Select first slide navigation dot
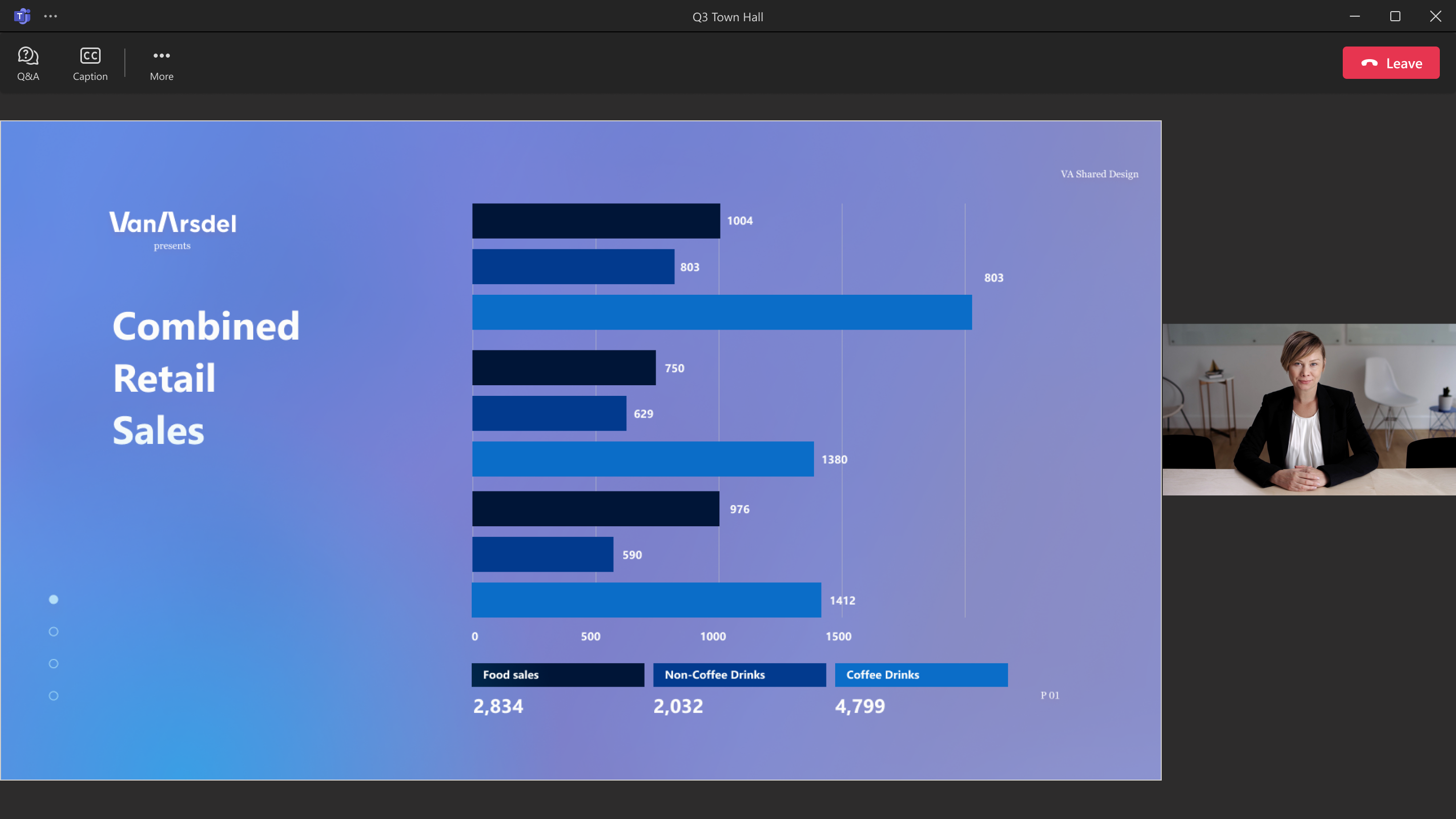Screen dimensions: 1456x819 click(x=53, y=599)
